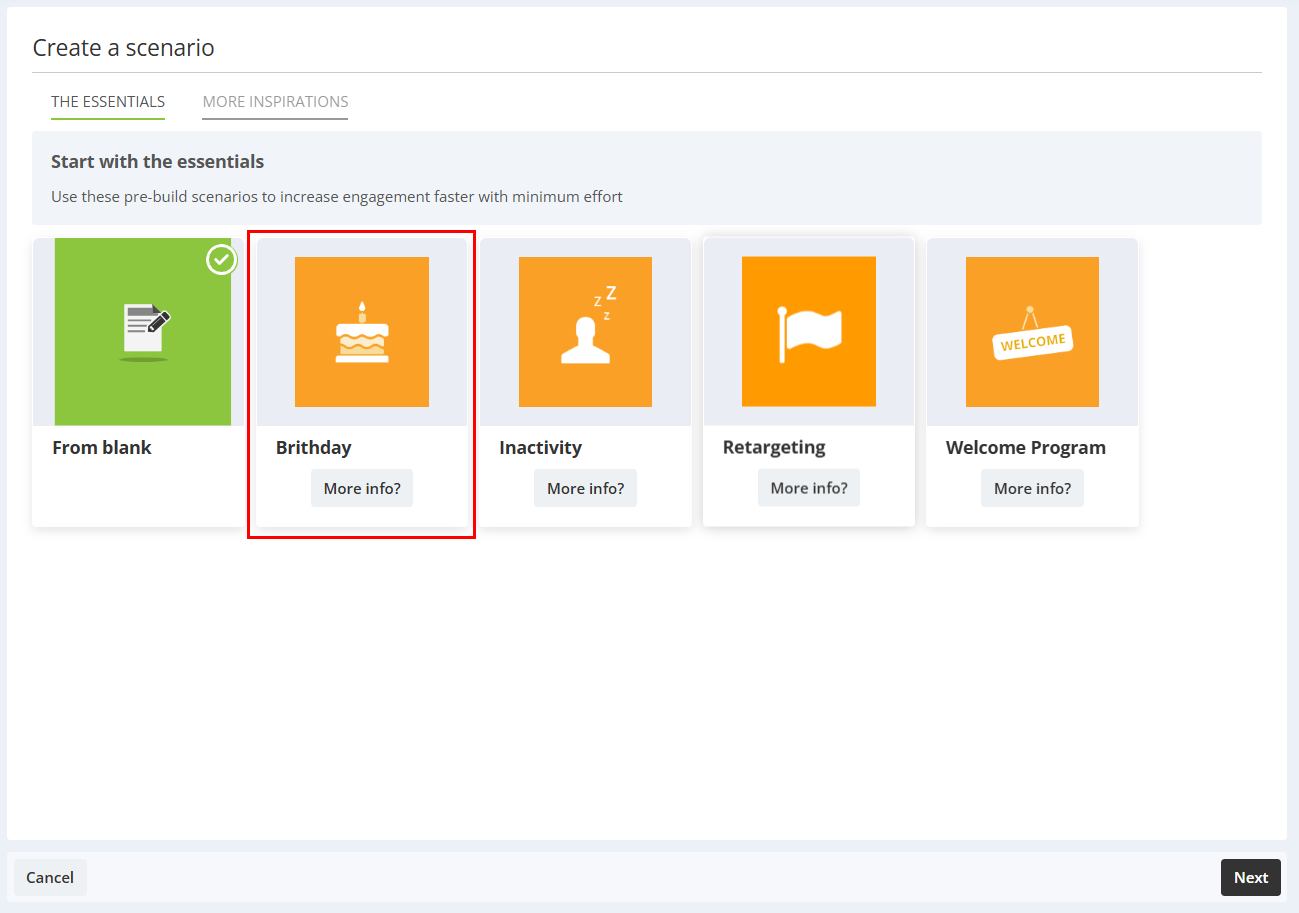View More info for Welcome Program
Image resolution: width=1299 pixels, height=913 pixels.
[x=1032, y=488]
